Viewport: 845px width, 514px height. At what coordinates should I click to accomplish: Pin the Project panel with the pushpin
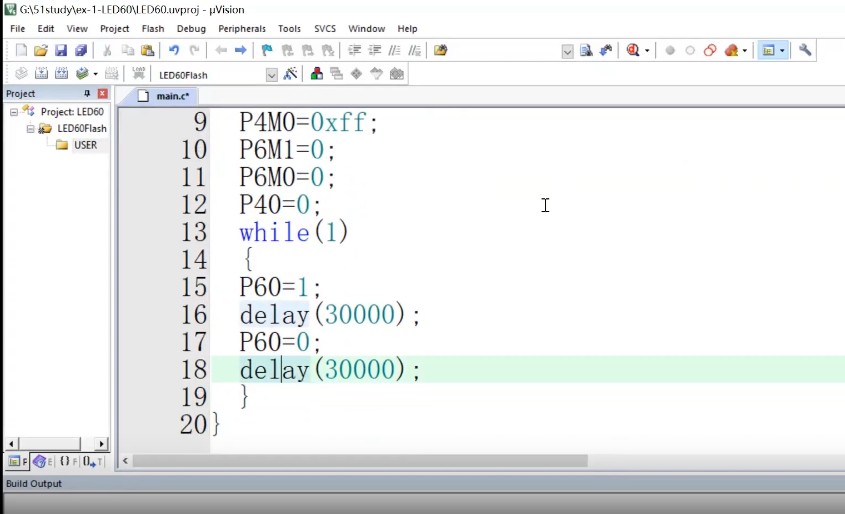coord(87,93)
